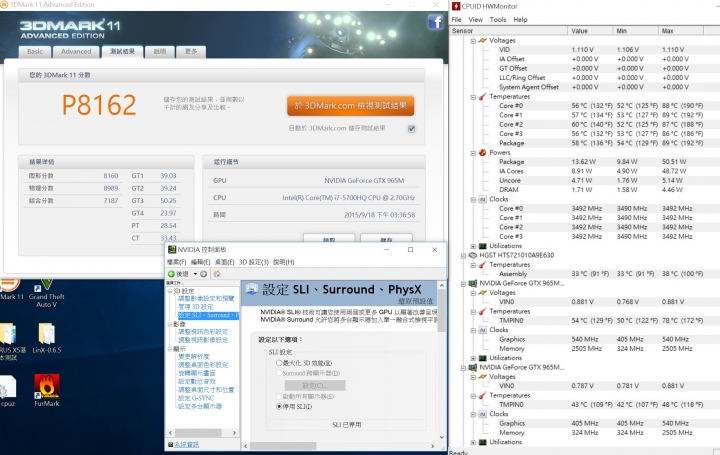Open the Help menu in HWMonitor
This screenshot has height=455, width=720.
520,20
